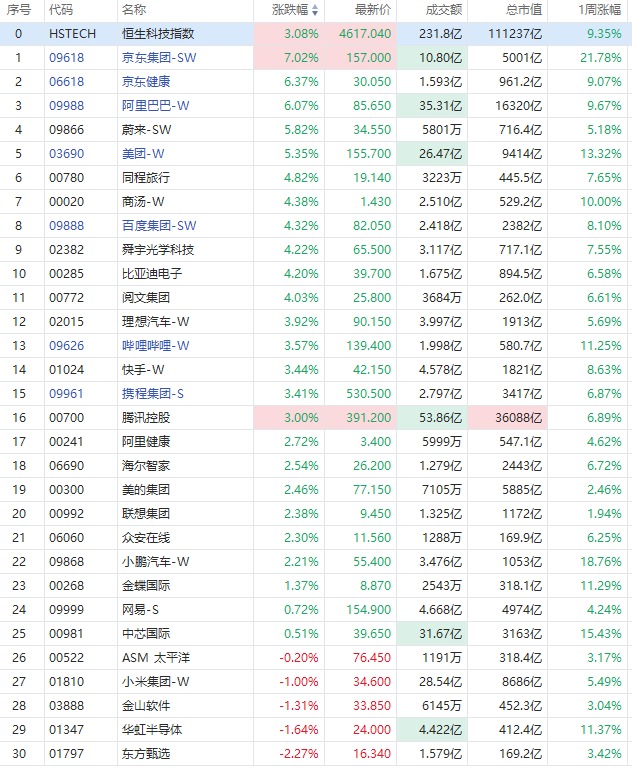Screen dimensions: 632x768
Task: Click the 序号 column header
Action: click(x=18, y=10)
